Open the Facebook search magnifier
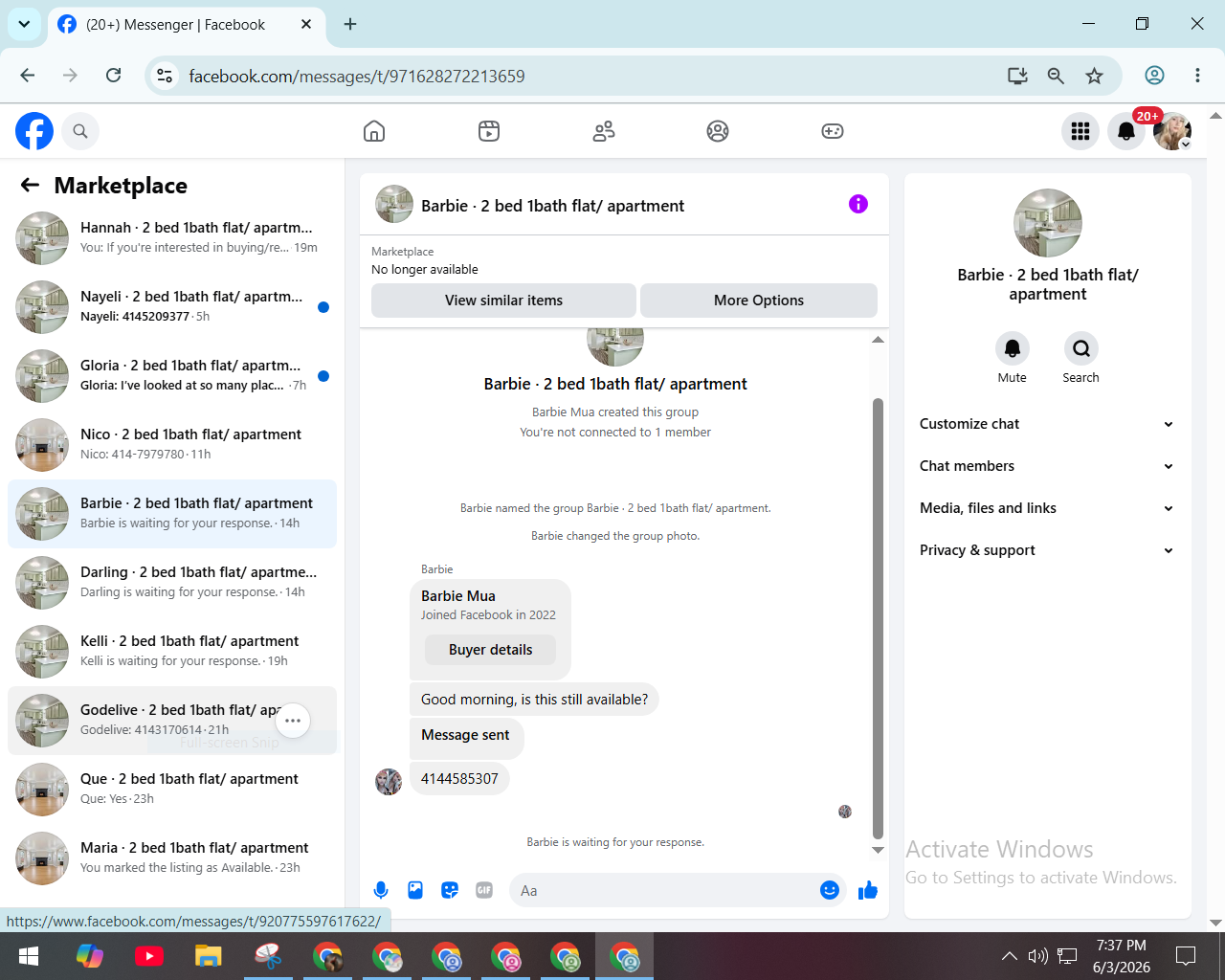This screenshot has width=1225, height=980. coord(80,131)
